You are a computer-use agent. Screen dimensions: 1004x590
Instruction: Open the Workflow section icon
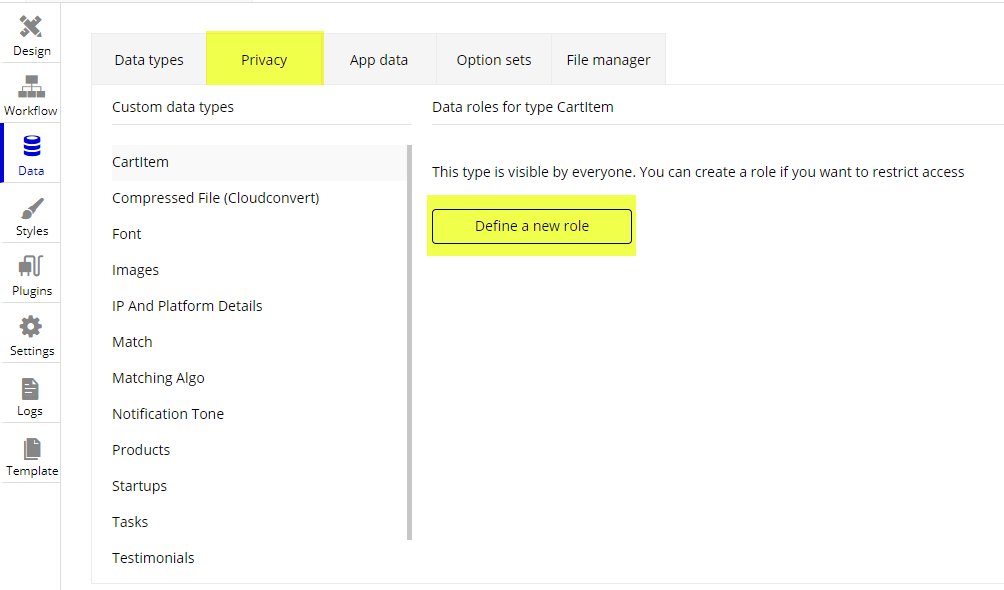point(31,86)
